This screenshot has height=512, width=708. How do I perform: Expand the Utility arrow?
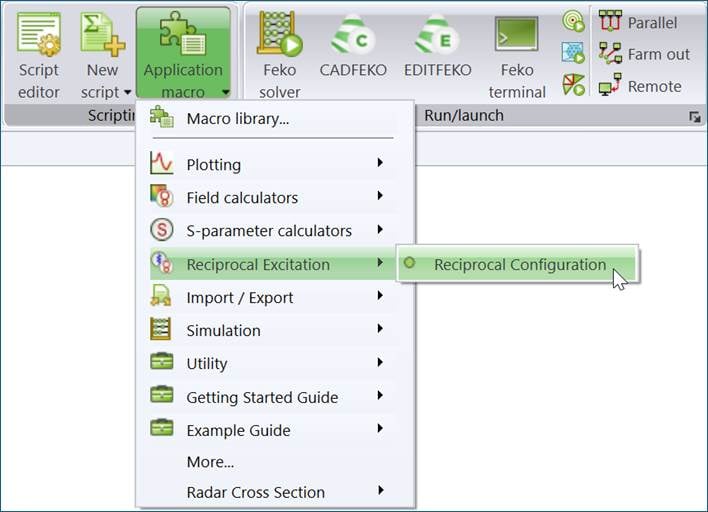point(380,362)
